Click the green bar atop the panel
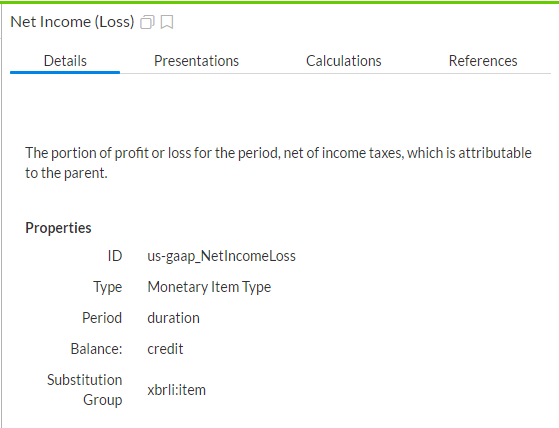This screenshot has width=559, height=428. [280, 2]
